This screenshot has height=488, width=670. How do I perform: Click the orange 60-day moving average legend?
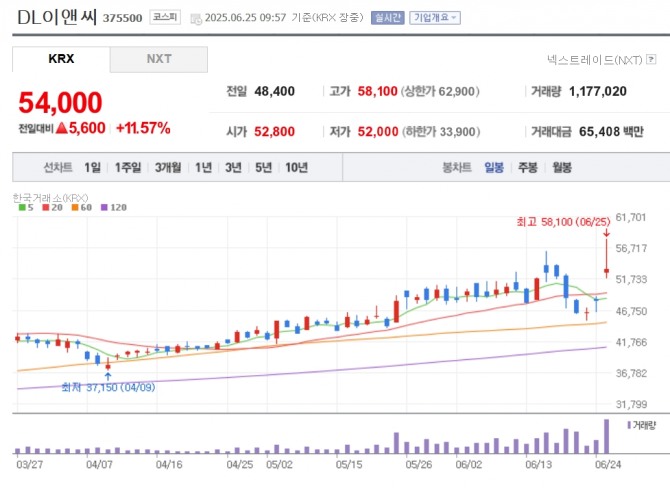[x=82, y=208]
